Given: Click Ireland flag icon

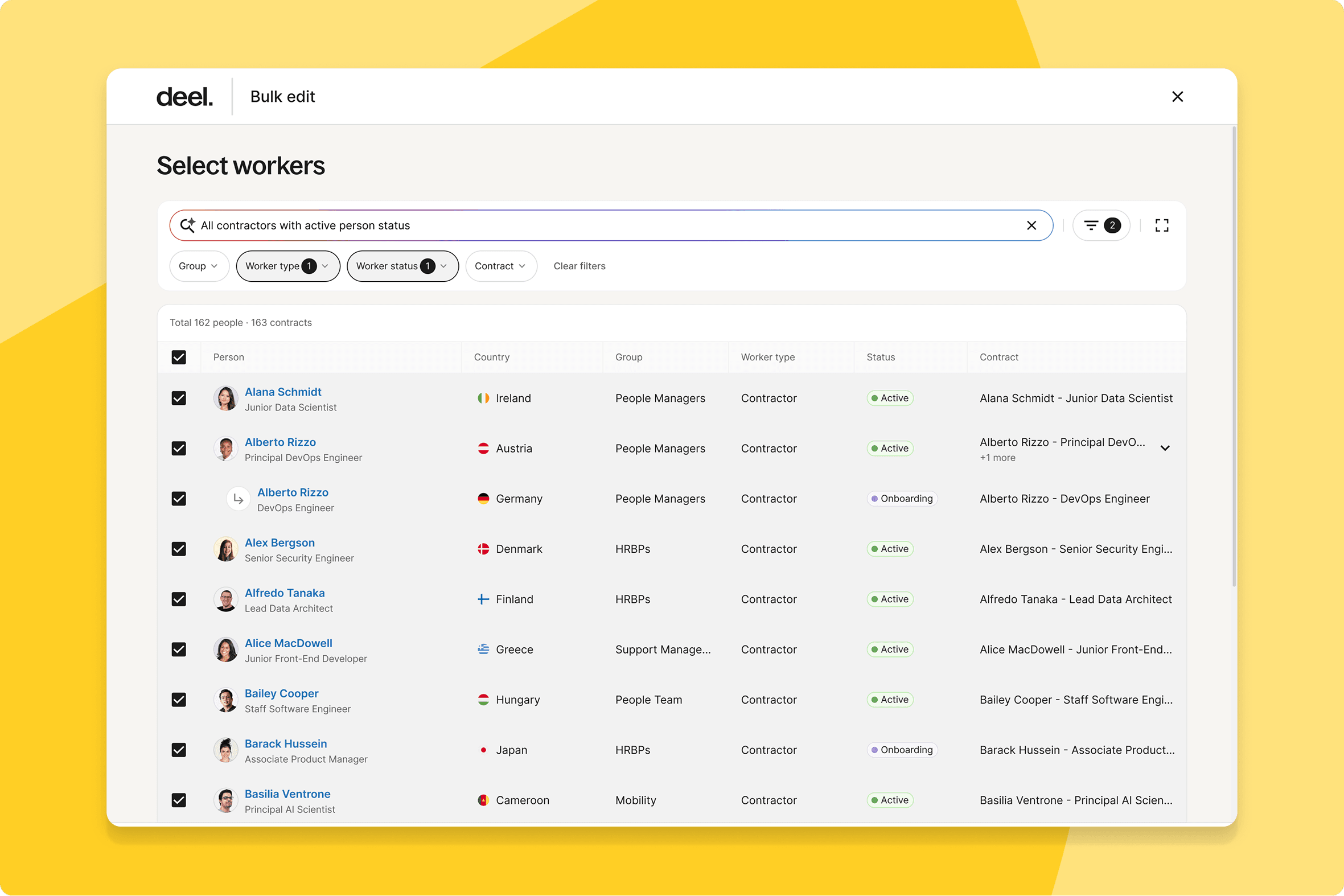Looking at the screenshot, I should tap(483, 398).
